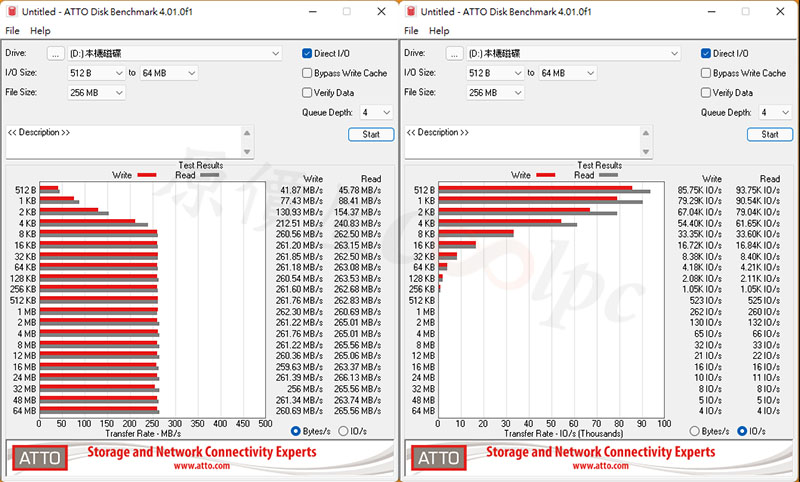Minimize the right ATTO window
The height and width of the screenshot is (482, 800).
click(x=713, y=11)
